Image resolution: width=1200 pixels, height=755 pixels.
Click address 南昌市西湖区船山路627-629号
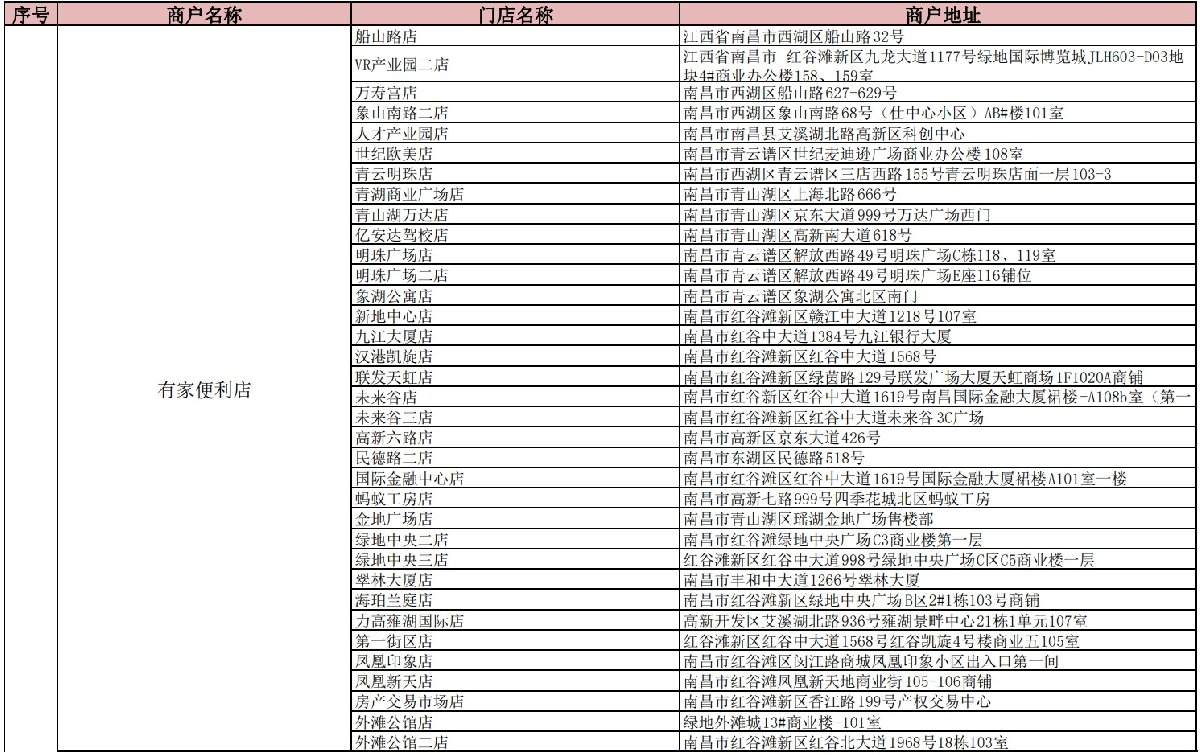(790, 93)
